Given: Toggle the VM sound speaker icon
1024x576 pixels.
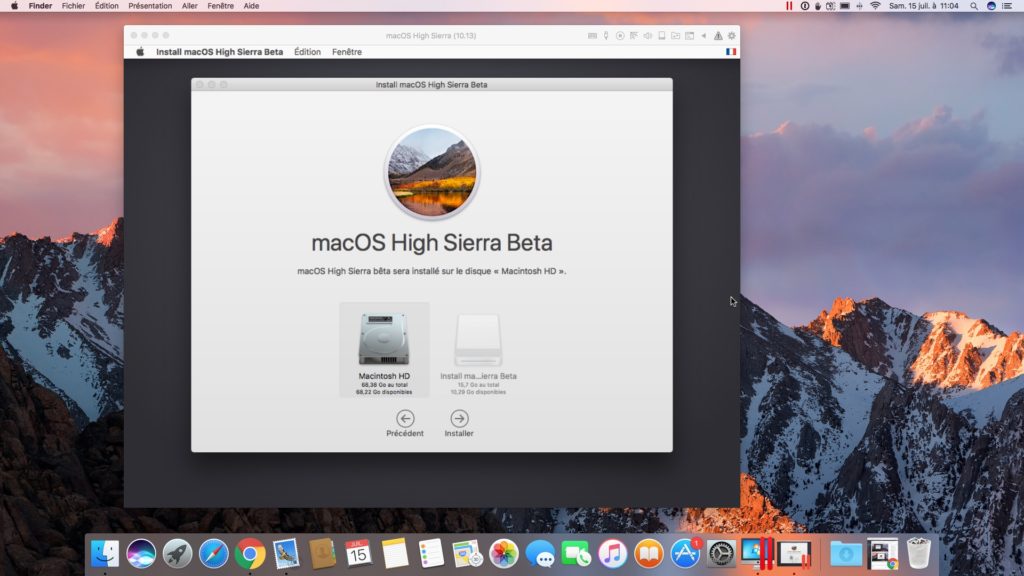Looking at the screenshot, I should tap(647, 36).
